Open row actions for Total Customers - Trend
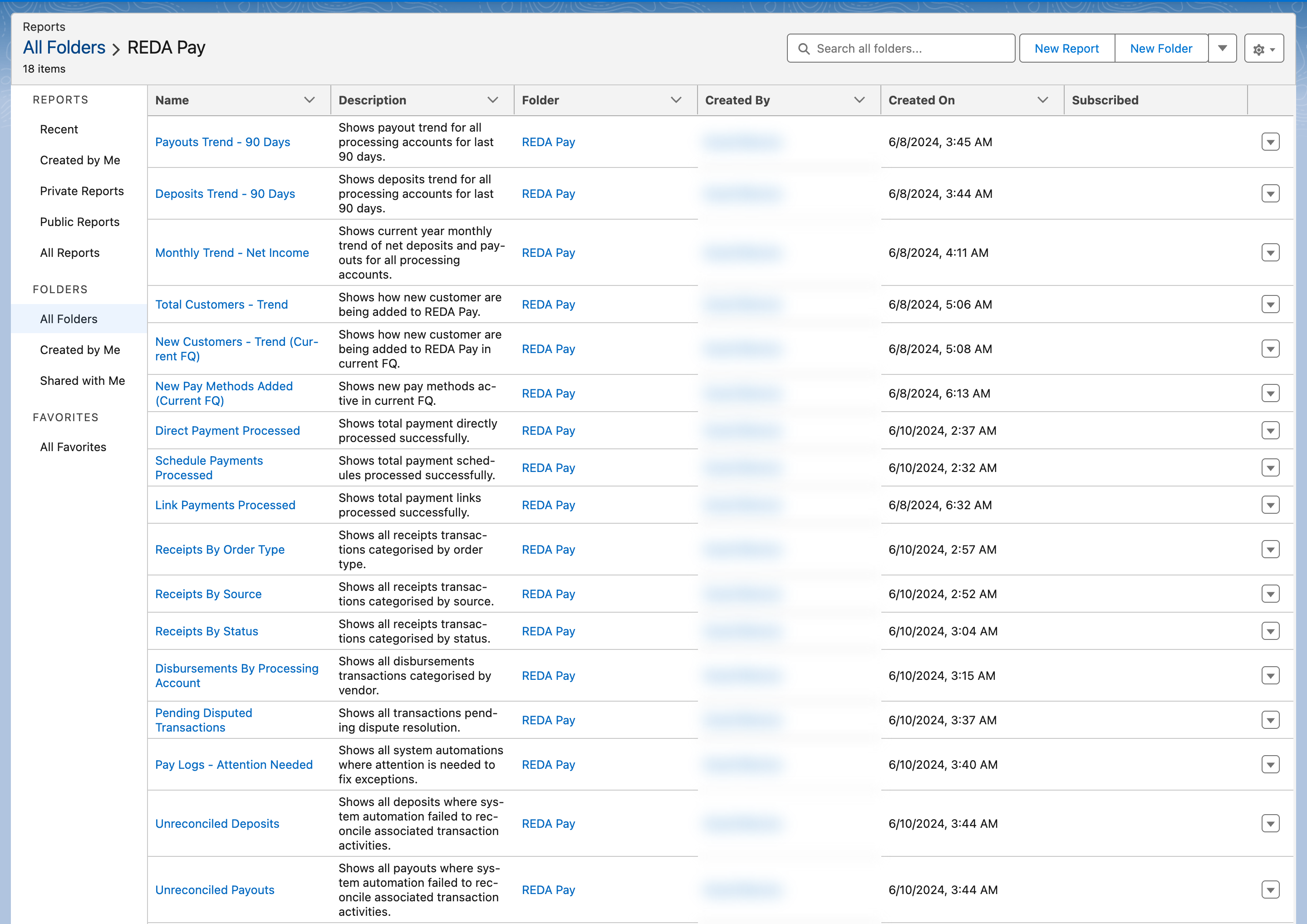Screen dimensions: 1307x924 [x=1270, y=305]
